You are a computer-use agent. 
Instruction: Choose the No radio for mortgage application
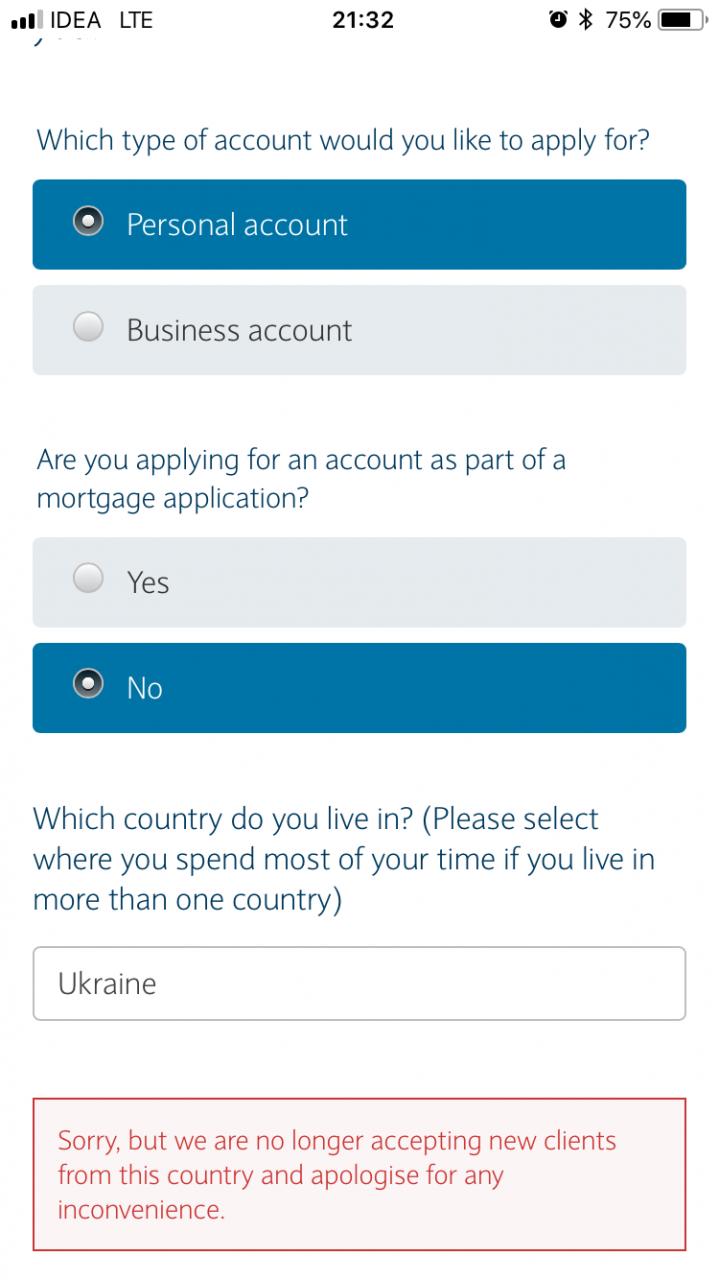89,686
